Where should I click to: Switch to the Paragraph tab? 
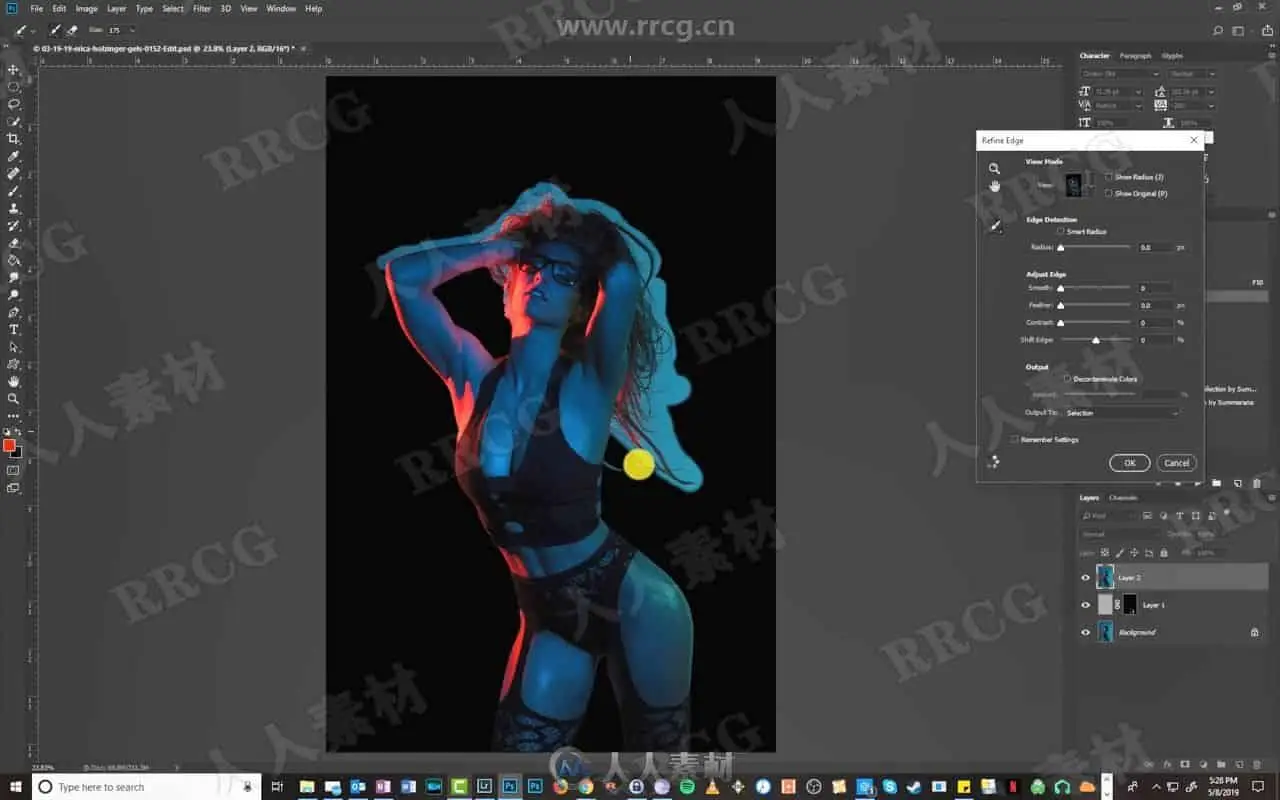1135,56
